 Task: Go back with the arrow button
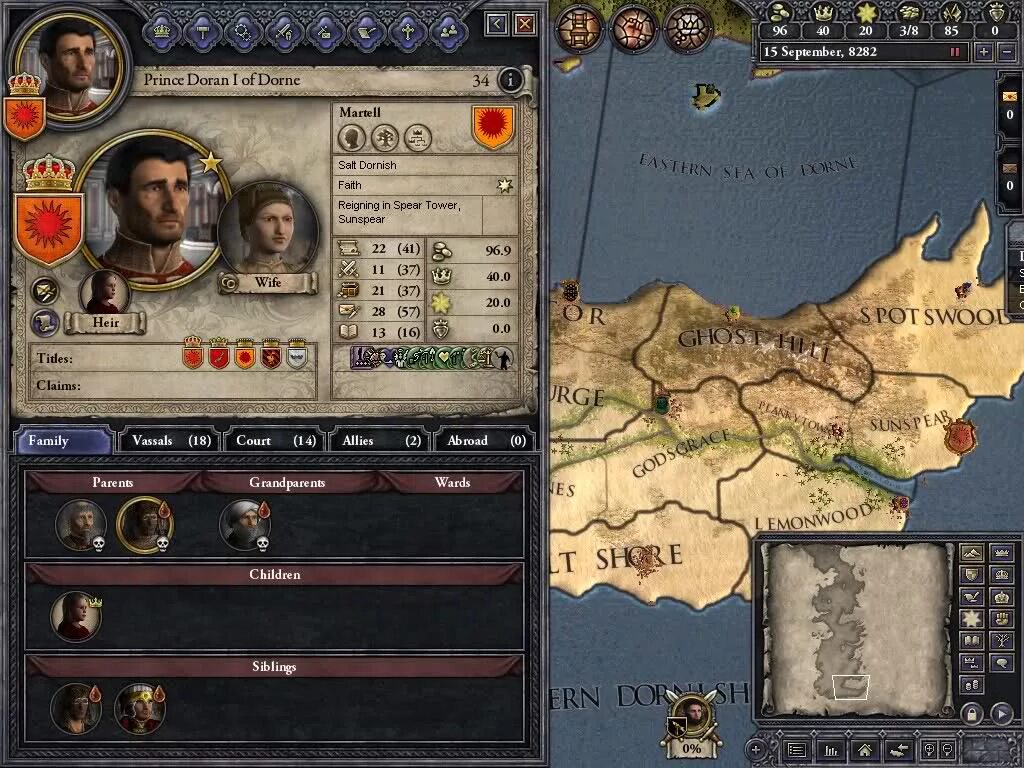[497, 24]
